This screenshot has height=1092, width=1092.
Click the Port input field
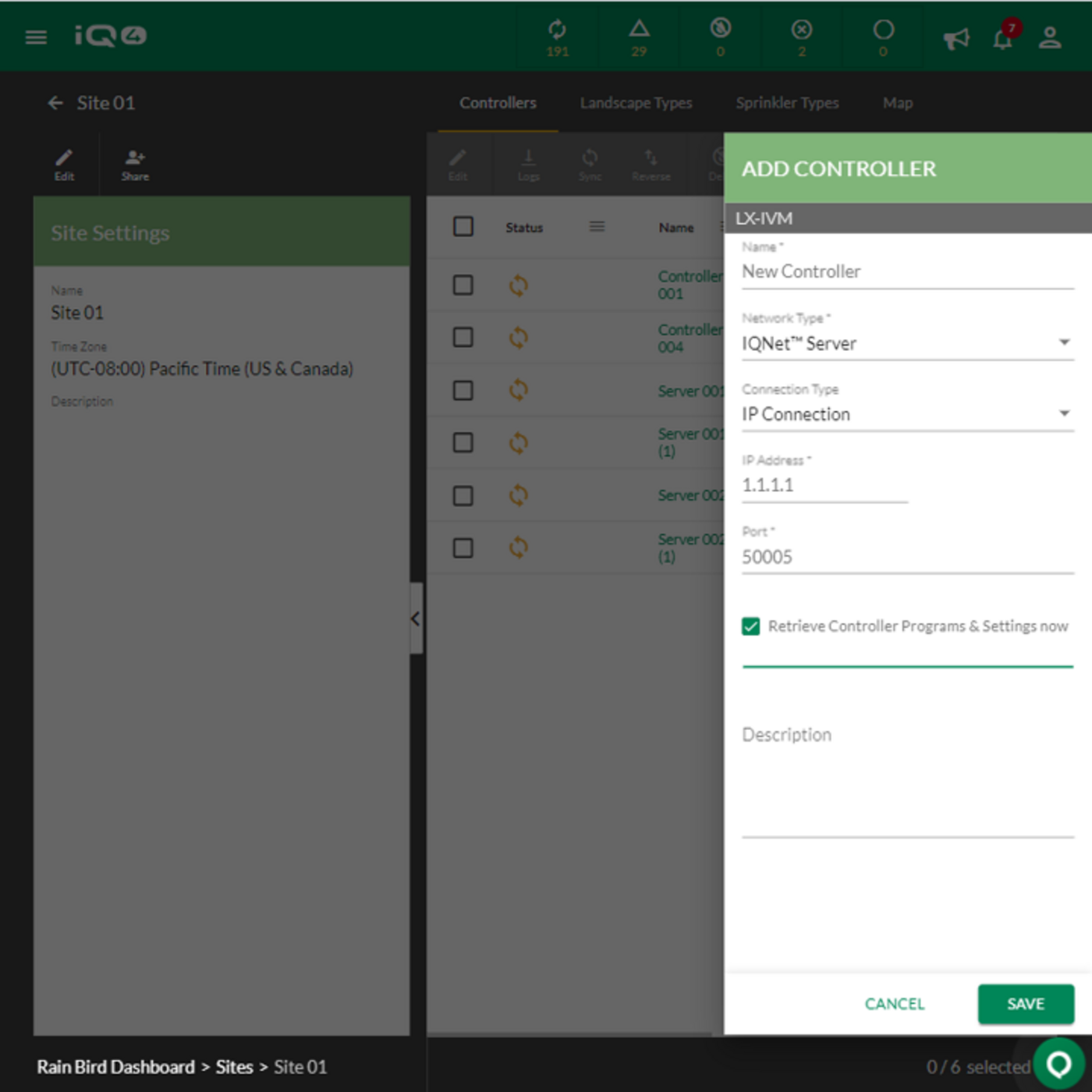pyautogui.click(x=907, y=557)
